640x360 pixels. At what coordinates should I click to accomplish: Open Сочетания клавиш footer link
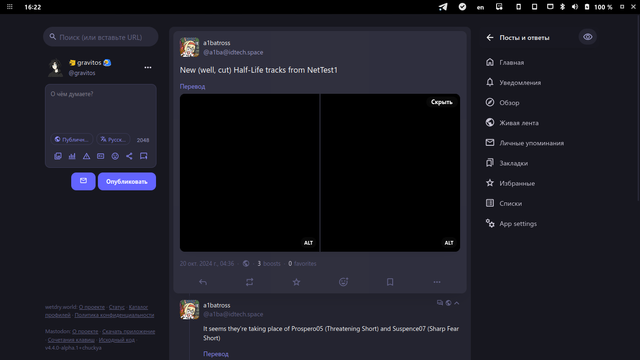71,340
